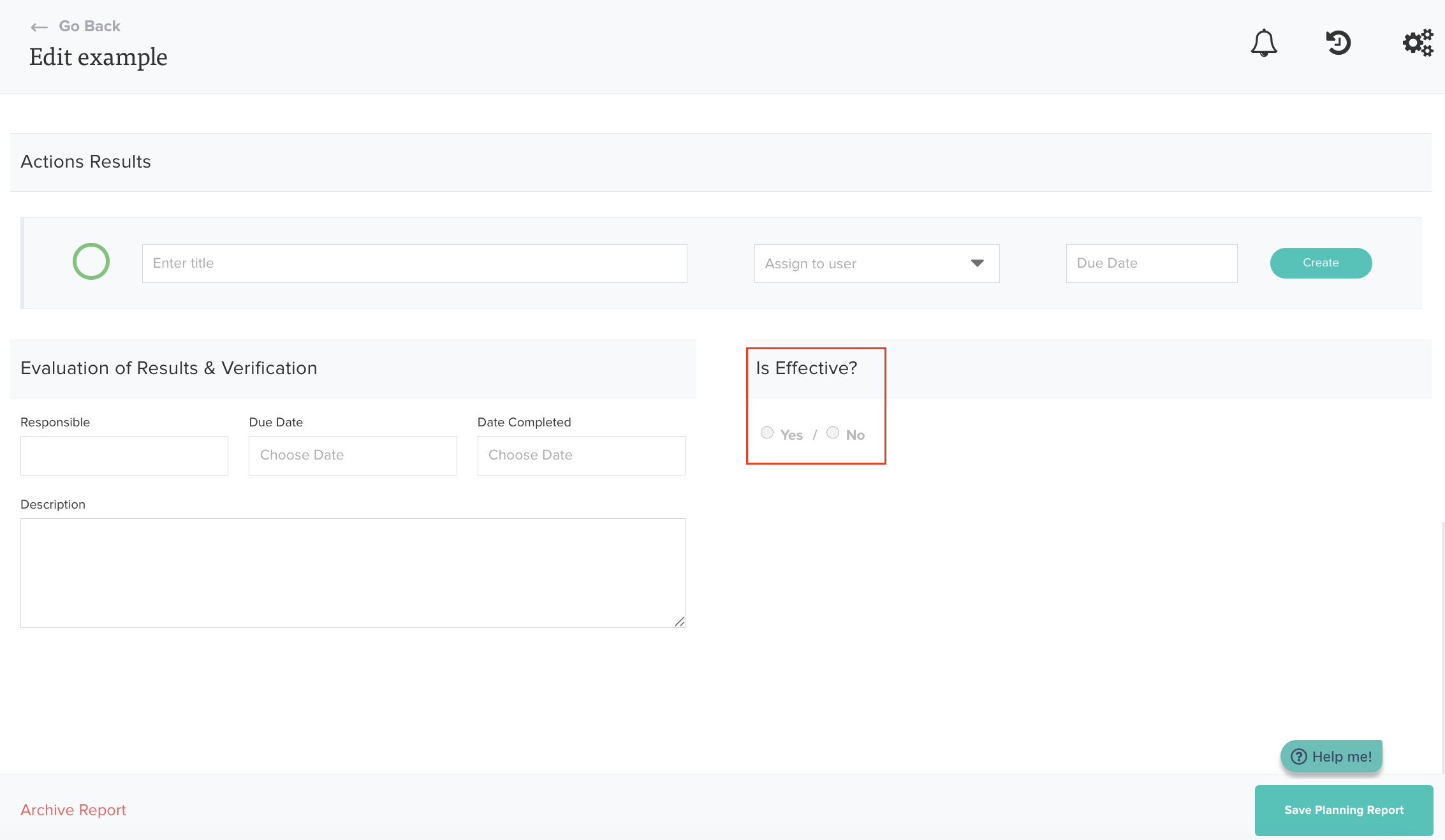Select No for Is Effective
This screenshot has height=840, width=1445.
pyautogui.click(x=833, y=433)
